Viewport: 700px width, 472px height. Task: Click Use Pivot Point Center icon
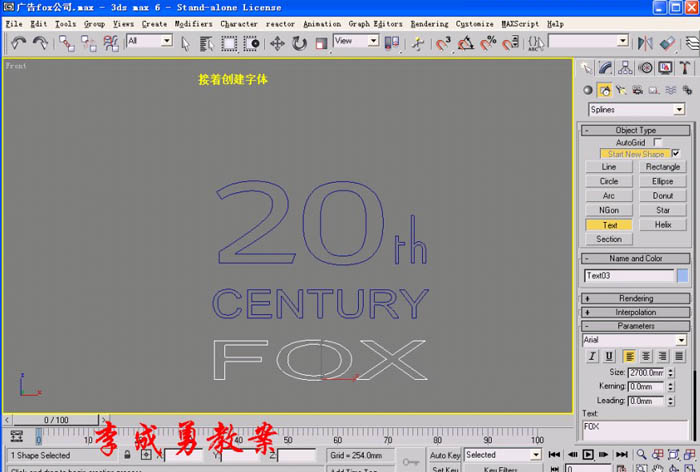pyautogui.click(x=392, y=43)
